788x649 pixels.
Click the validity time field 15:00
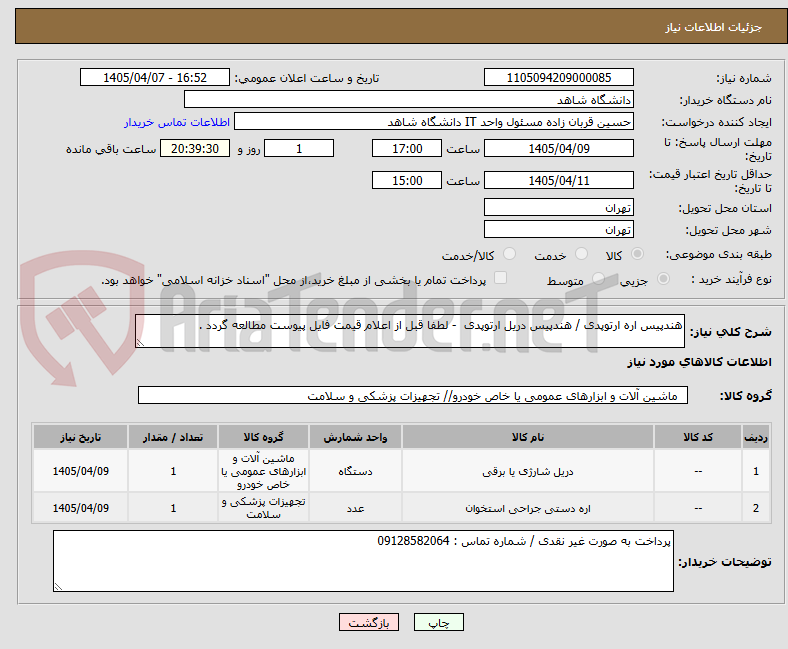(x=407, y=180)
